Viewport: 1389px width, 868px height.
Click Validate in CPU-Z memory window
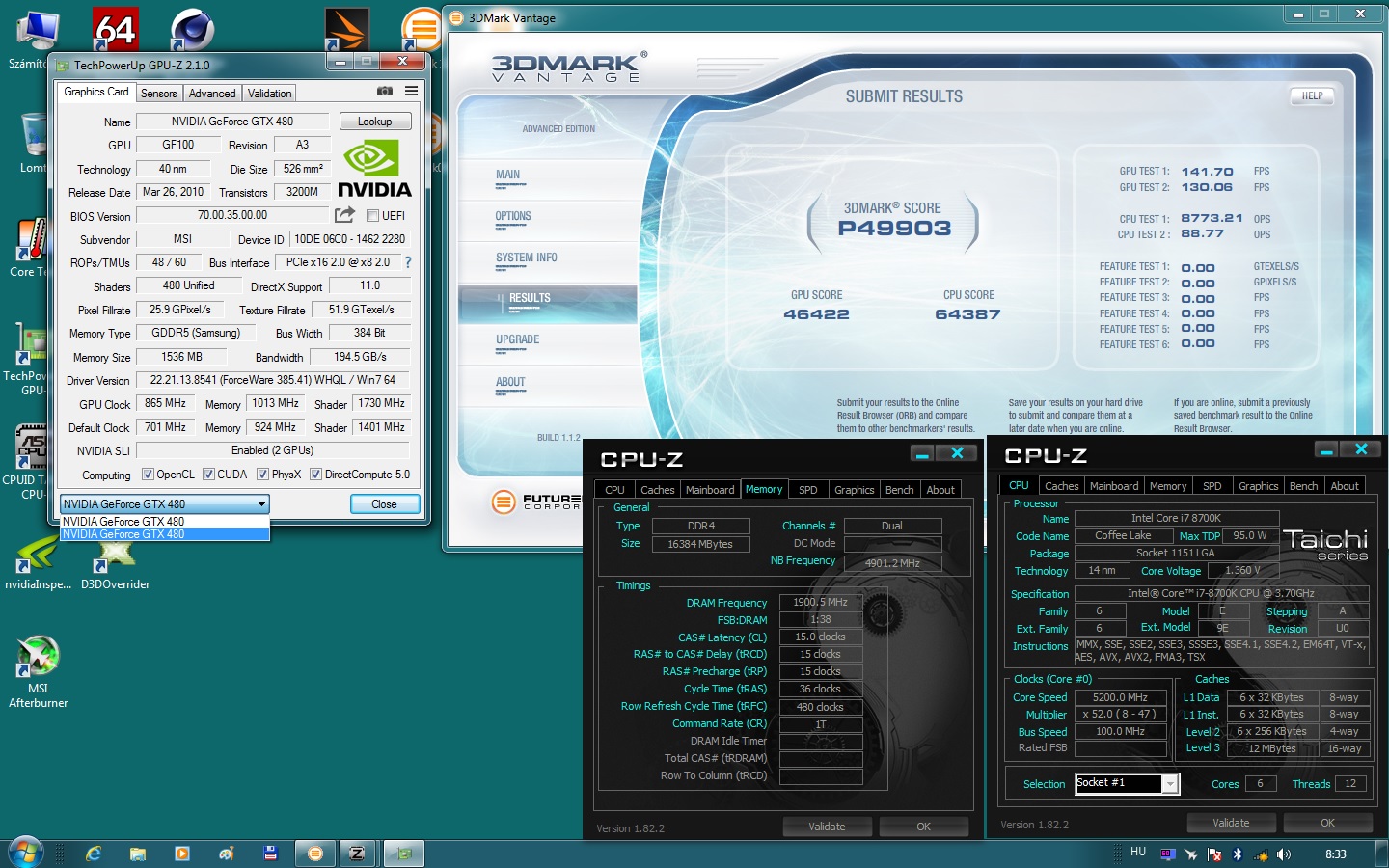tap(827, 827)
